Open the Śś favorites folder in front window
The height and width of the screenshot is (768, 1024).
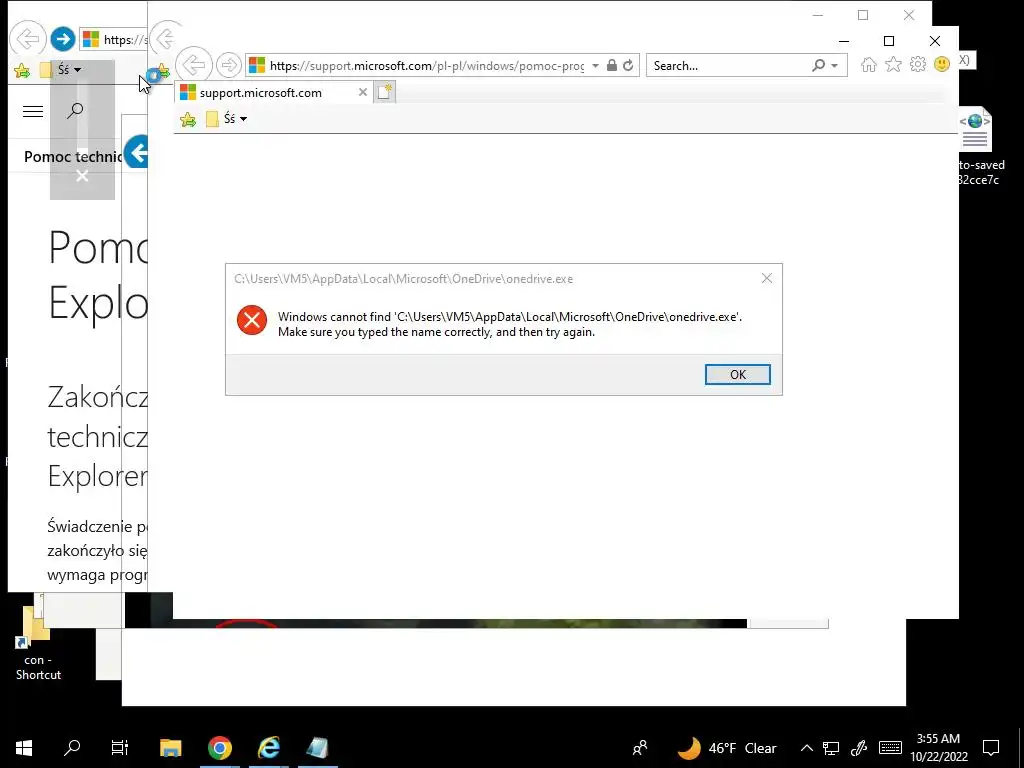[226, 119]
